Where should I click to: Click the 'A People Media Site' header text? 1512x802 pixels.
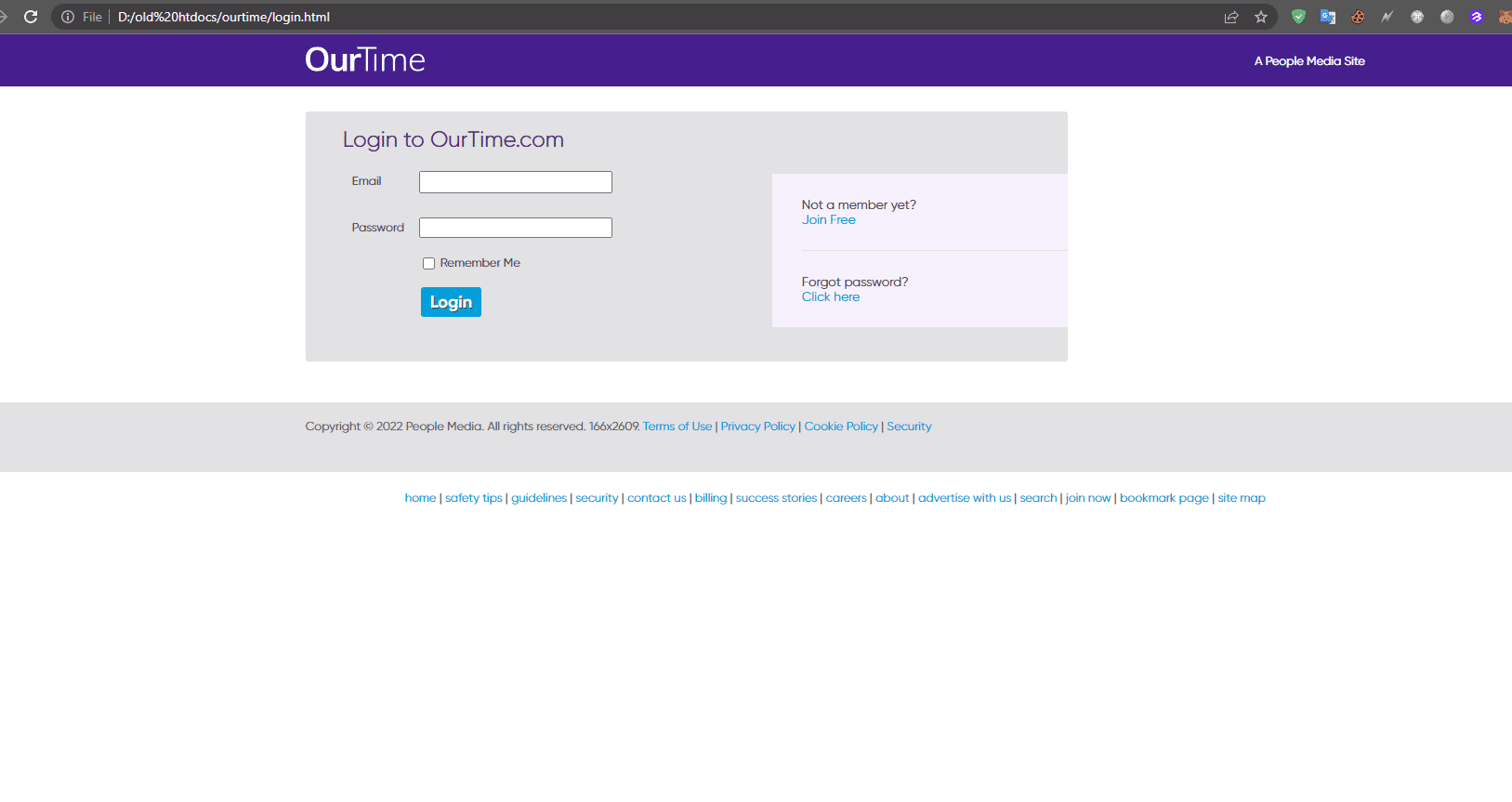point(1309,61)
